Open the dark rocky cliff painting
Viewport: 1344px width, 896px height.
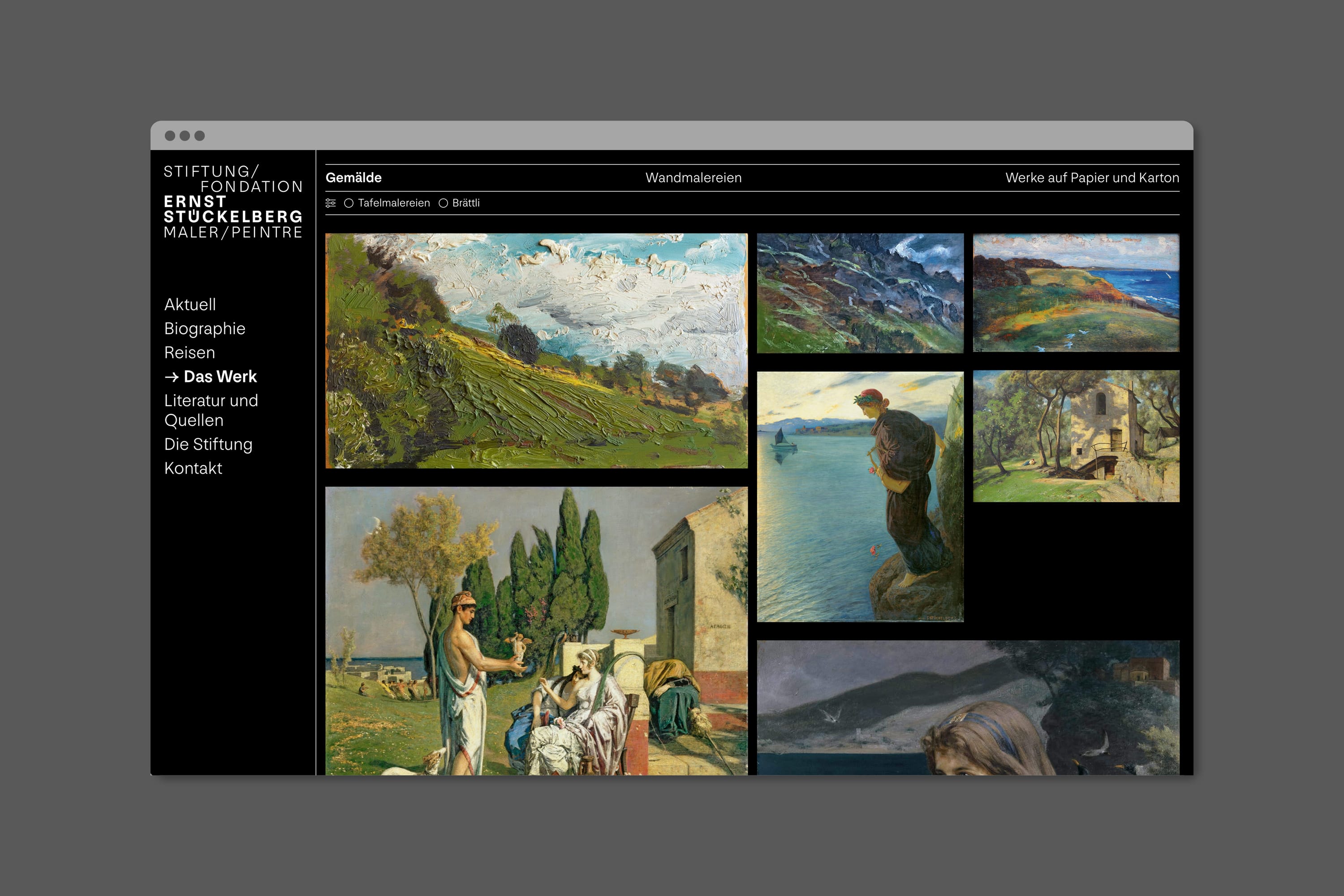[x=860, y=293]
